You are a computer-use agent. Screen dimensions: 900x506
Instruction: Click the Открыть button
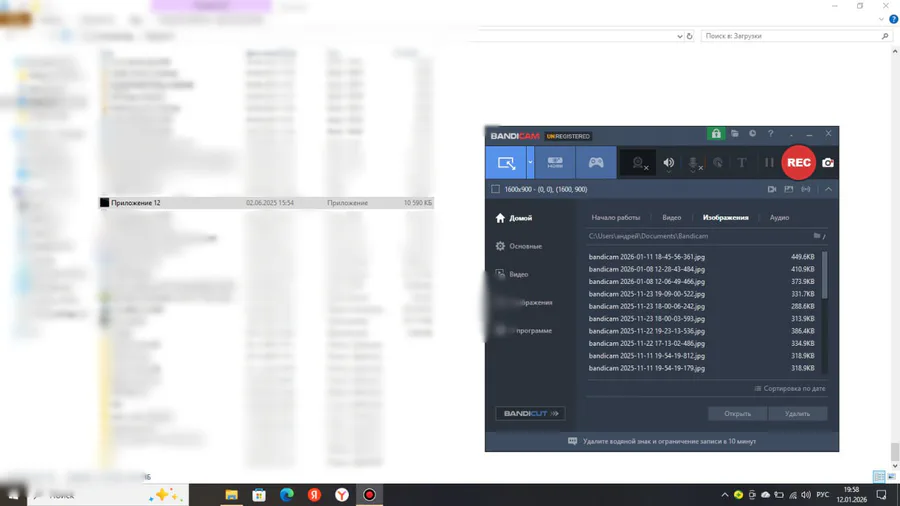(x=737, y=414)
